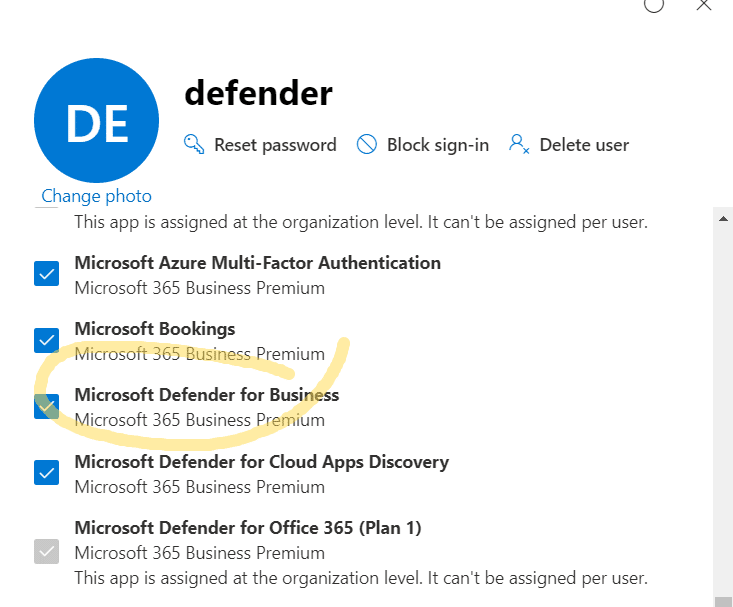Click the greyed Defender for Office 365 checkbox
733x607 pixels.
pos(46,552)
